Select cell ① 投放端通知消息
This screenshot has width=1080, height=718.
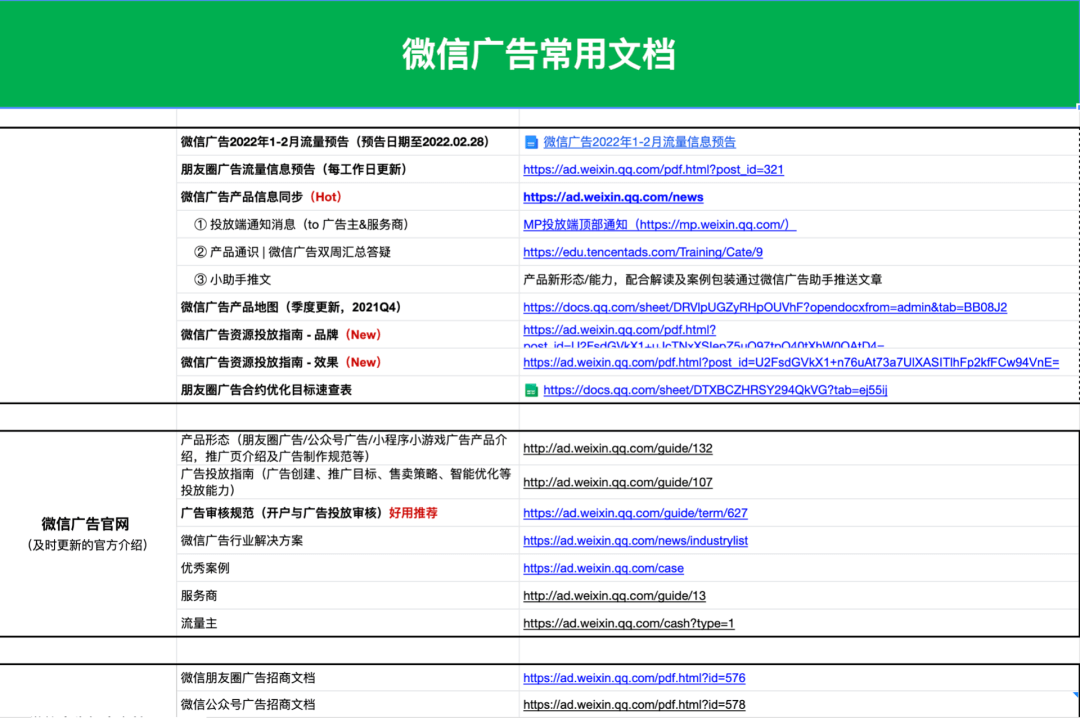[x=348, y=225]
